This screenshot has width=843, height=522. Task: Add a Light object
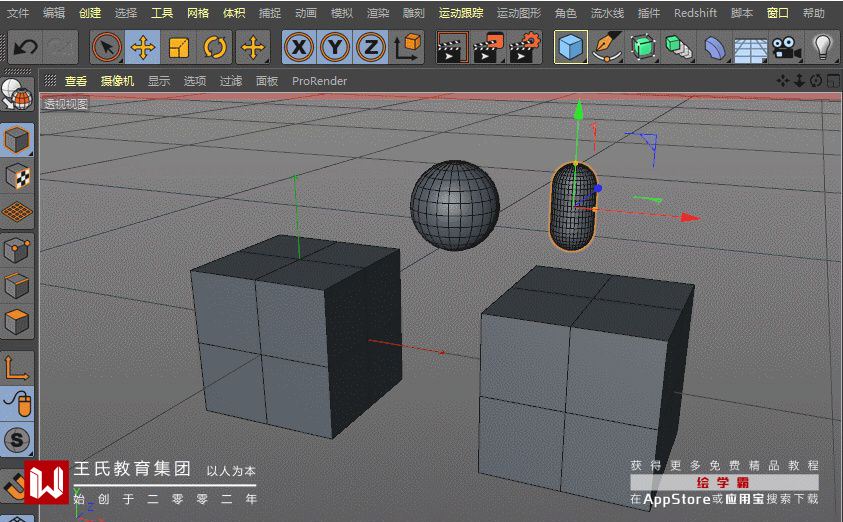coord(822,48)
